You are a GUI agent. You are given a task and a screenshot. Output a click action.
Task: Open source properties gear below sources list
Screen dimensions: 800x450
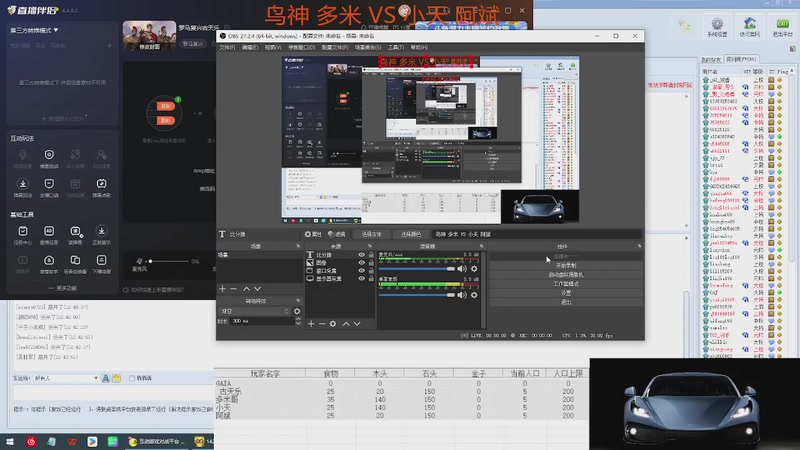click(333, 323)
